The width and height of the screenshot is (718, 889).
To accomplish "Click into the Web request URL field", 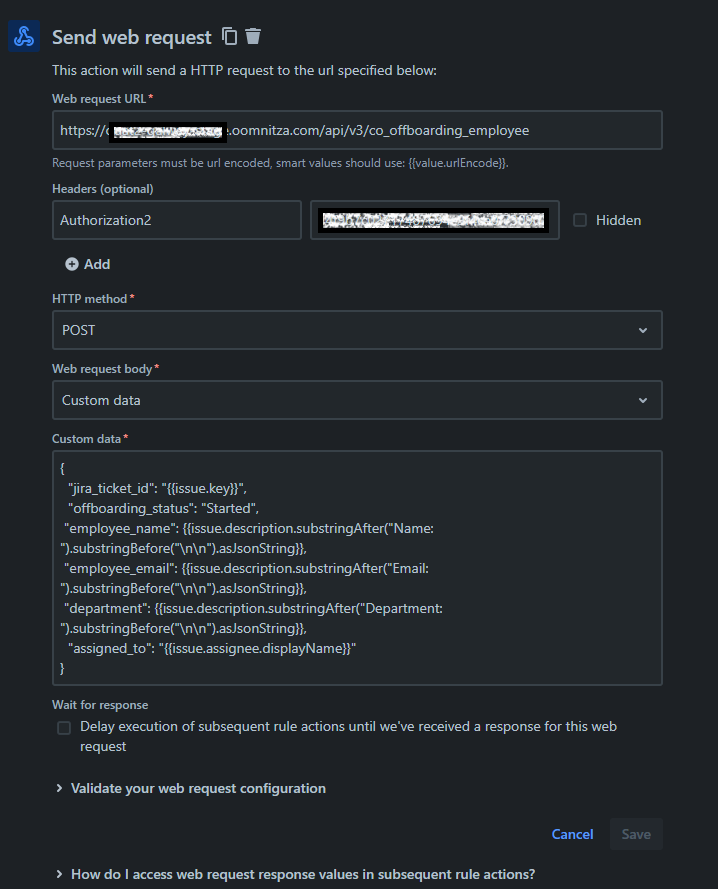I will pyautogui.click(x=356, y=130).
